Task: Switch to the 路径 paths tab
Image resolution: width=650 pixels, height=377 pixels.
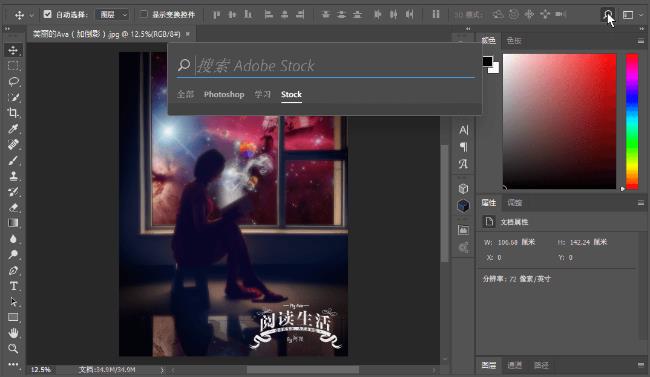Action: coord(541,365)
